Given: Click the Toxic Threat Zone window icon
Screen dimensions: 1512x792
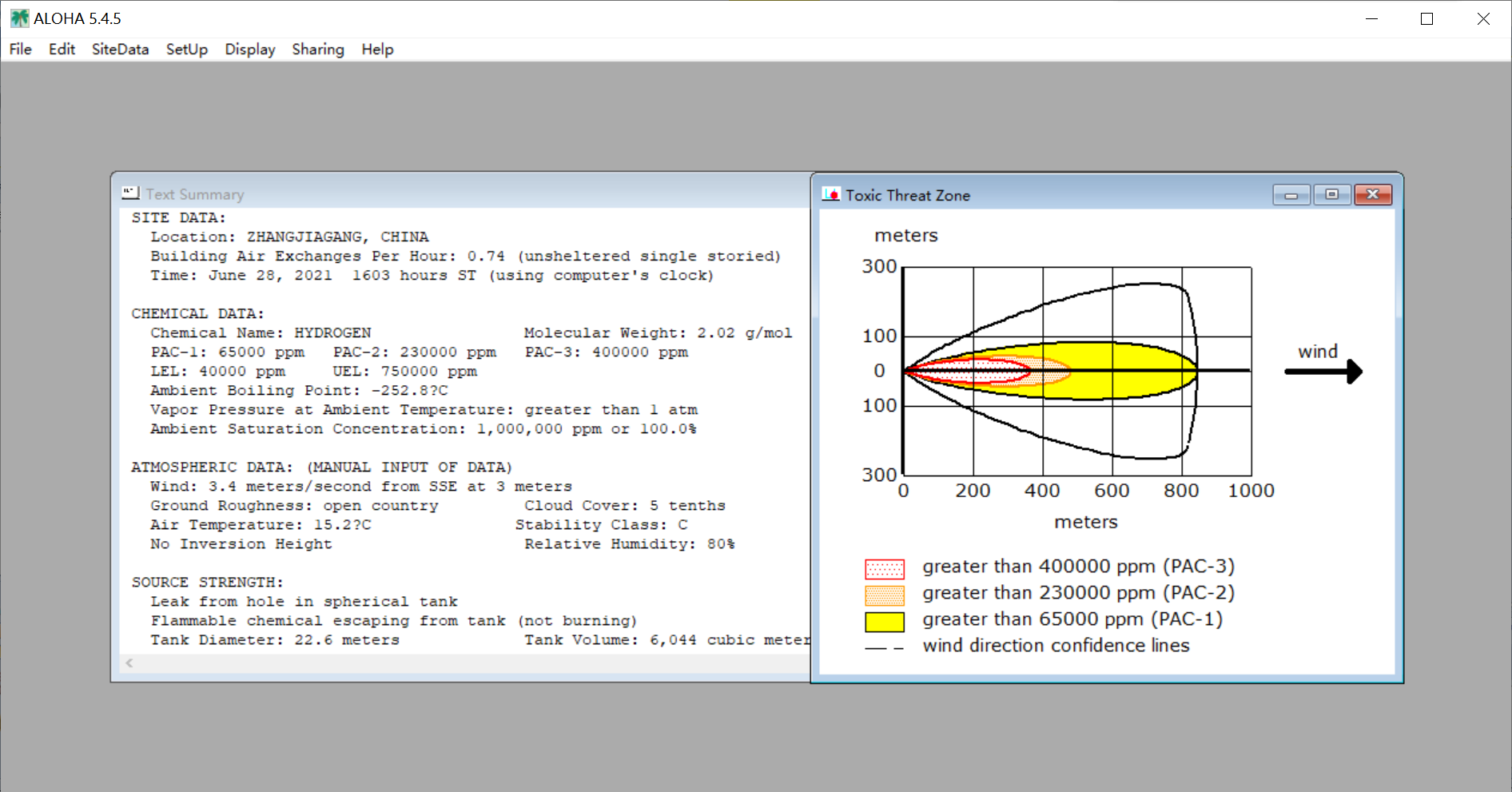Looking at the screenshot, I should 831,195.
